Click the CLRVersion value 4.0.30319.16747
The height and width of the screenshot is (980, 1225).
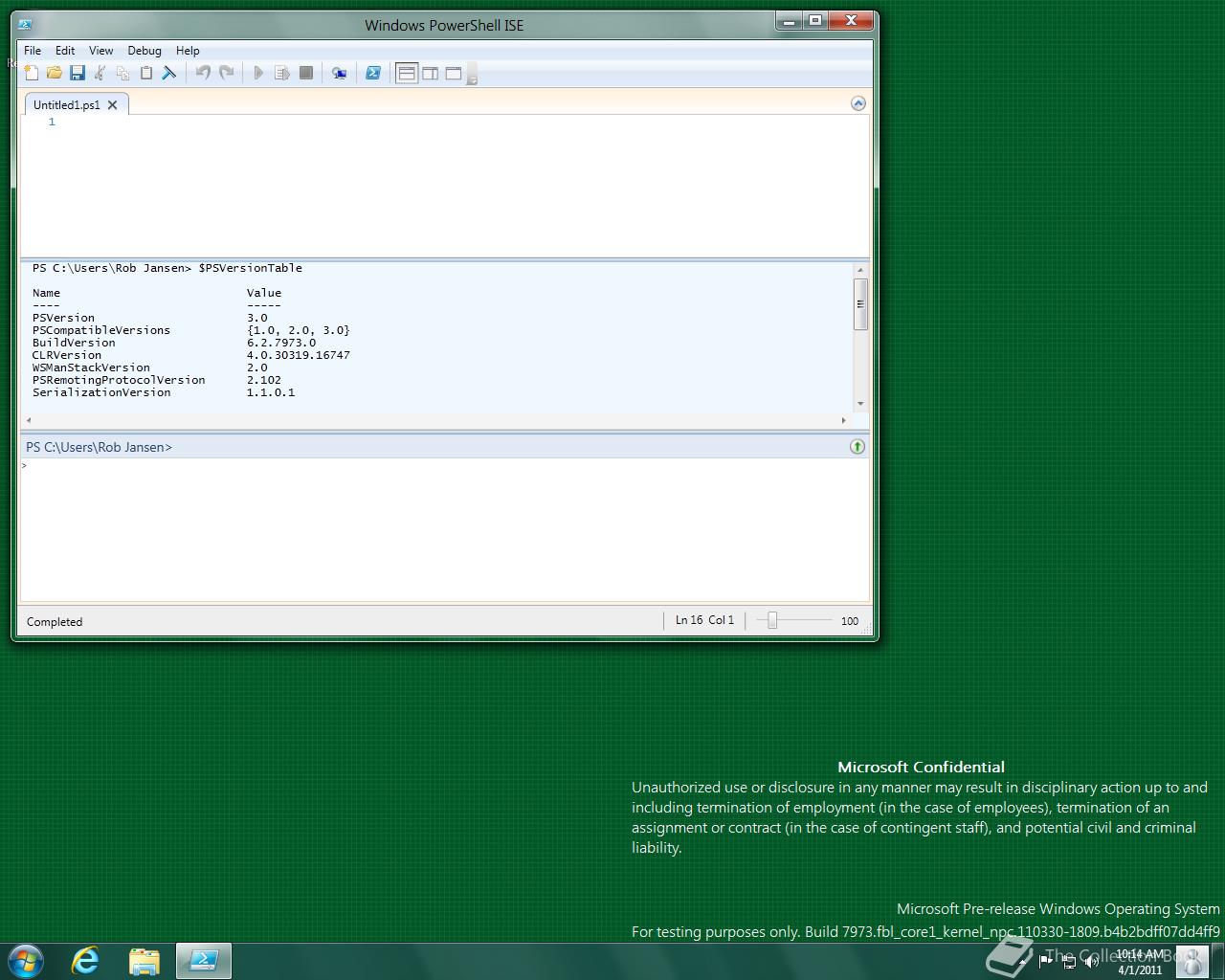tap(299, 355)
